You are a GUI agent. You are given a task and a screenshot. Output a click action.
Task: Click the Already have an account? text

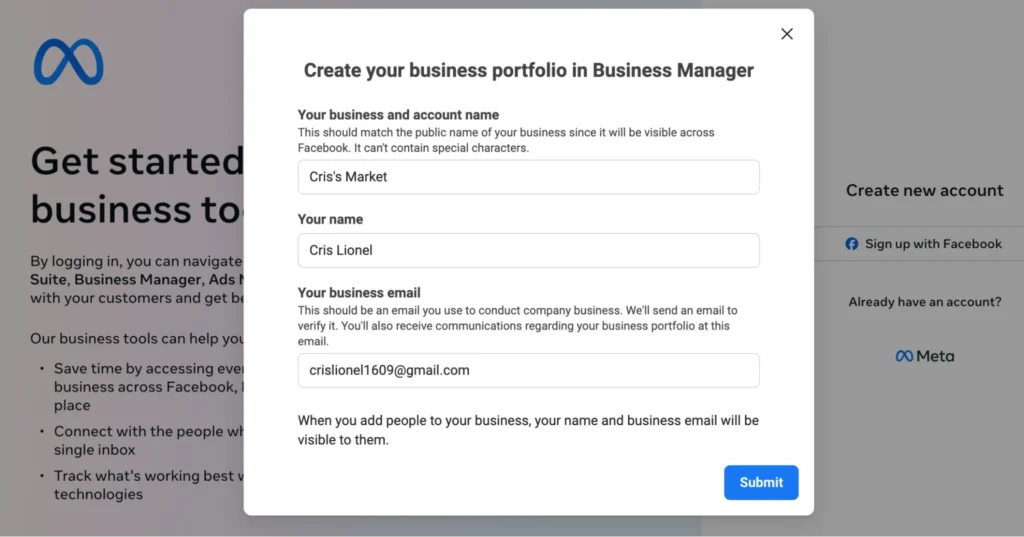pos(924,302)
